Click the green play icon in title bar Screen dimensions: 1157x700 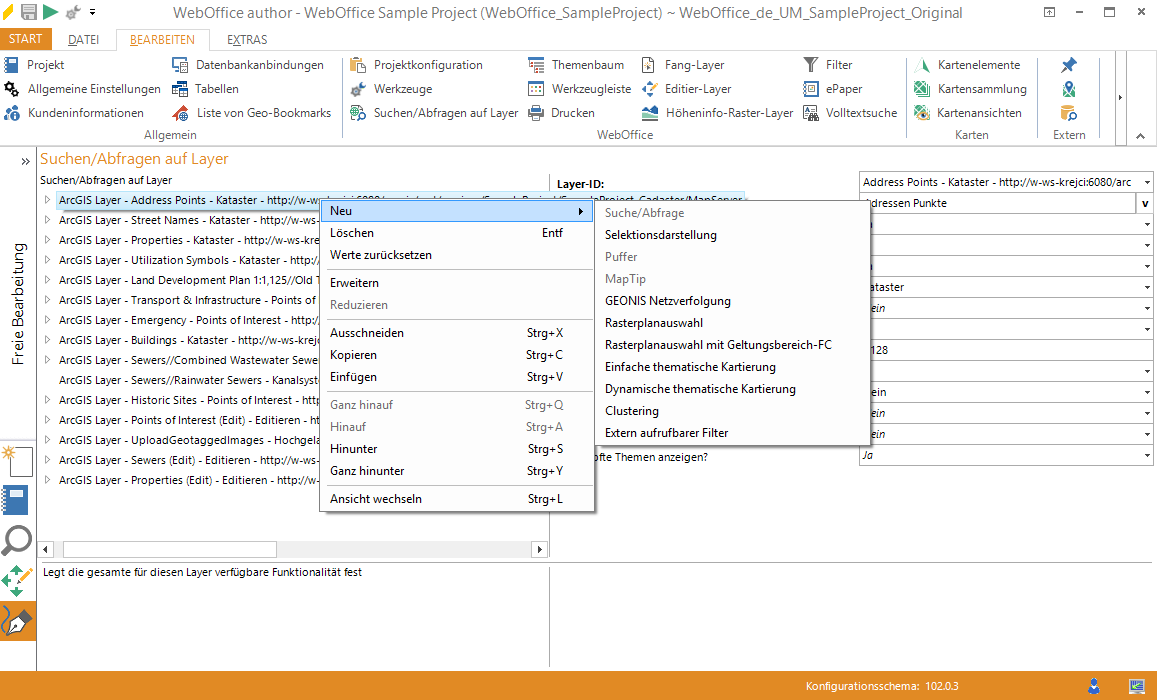click(x=50, y=12)
